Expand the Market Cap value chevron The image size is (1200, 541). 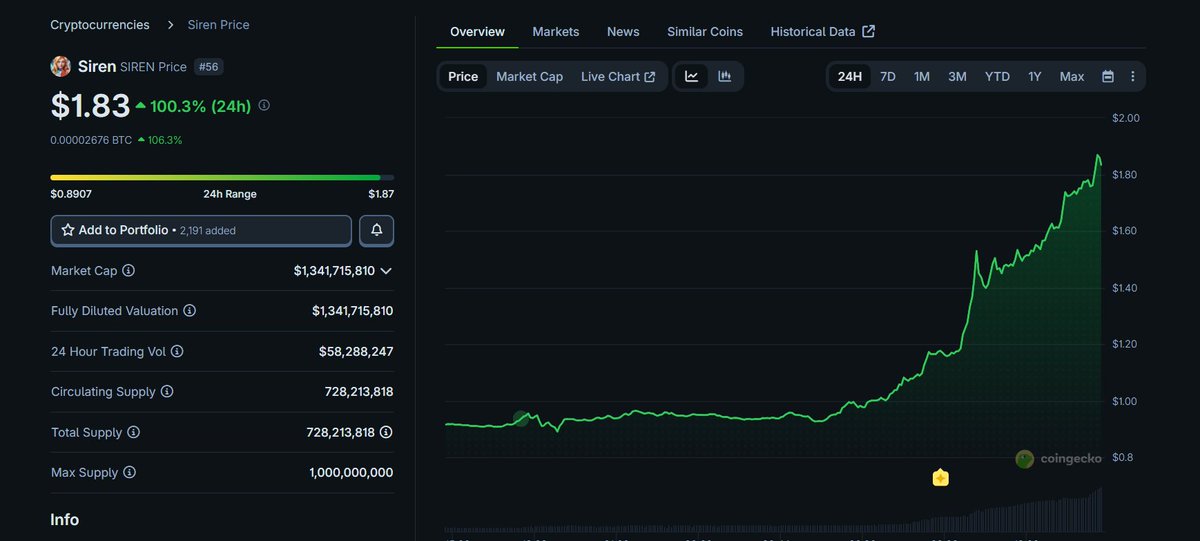click(x=386, y=270)
